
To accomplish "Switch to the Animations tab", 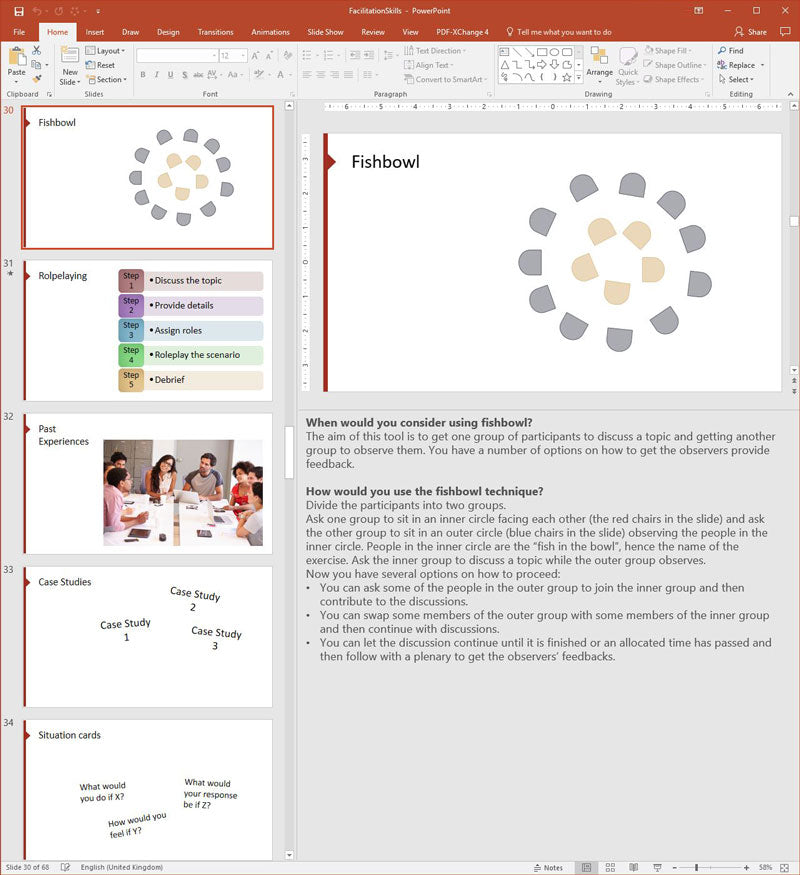I will click(271, 32).
